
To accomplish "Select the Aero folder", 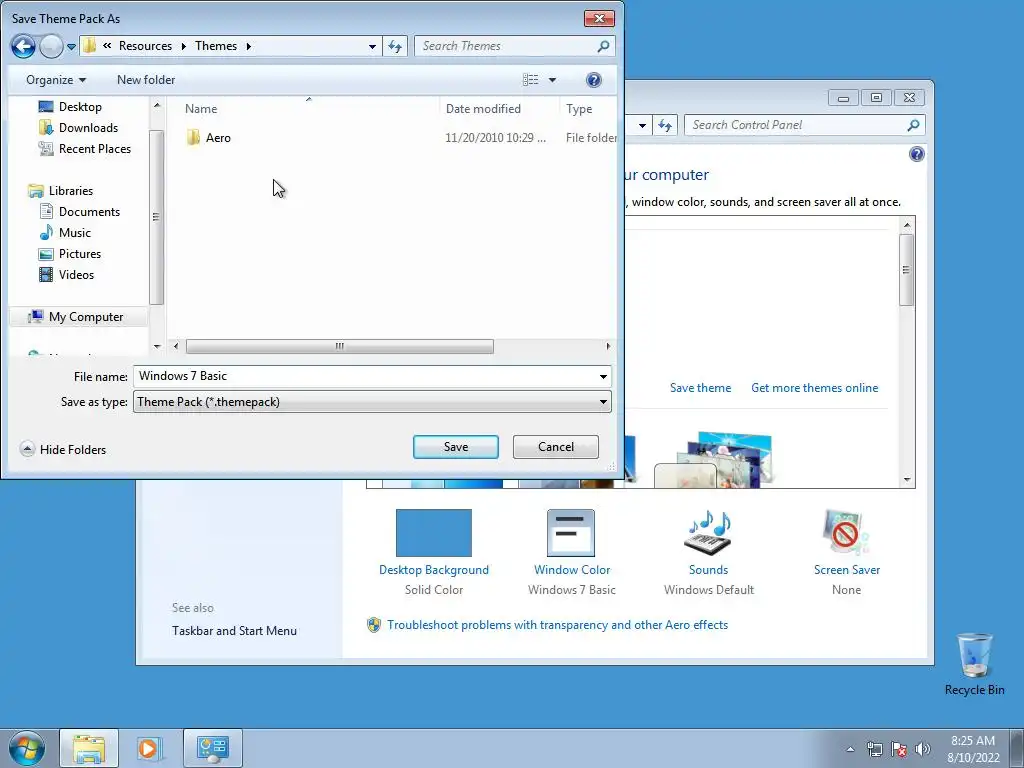I will [x=217, y=137].
